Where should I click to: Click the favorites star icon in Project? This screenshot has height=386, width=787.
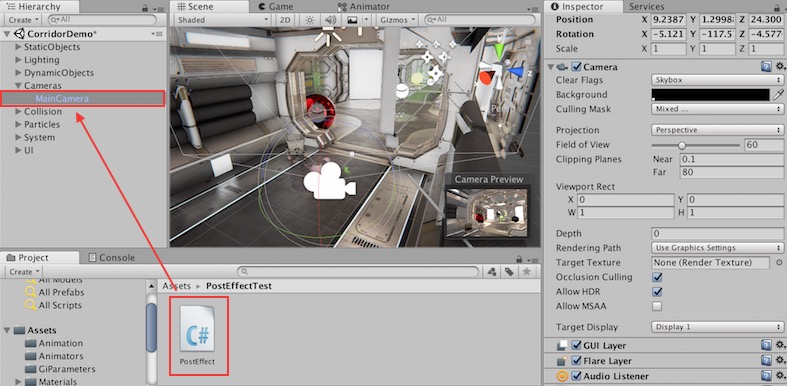[x=527, y=272]
